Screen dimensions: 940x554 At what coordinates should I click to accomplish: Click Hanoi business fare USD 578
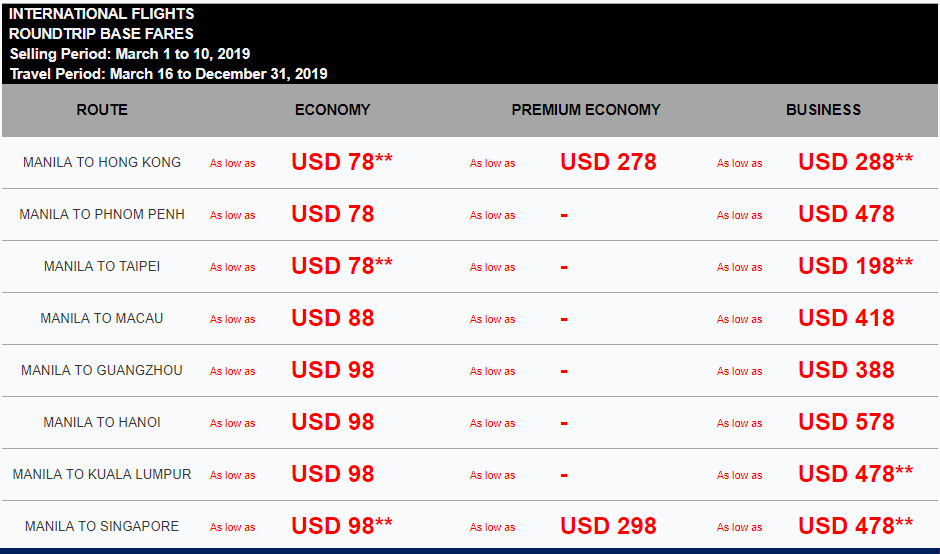(x=846, y=422)
